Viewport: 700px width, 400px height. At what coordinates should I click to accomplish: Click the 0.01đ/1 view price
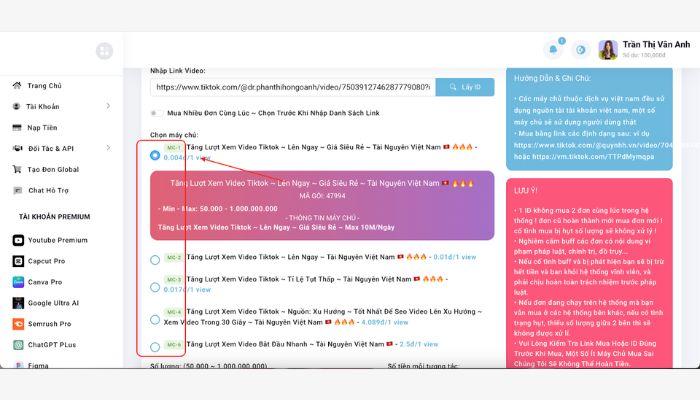tap(455, 257)
